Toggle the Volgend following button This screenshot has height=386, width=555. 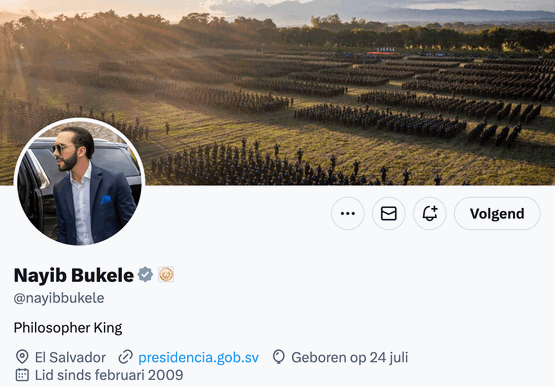tap(497, 213)
